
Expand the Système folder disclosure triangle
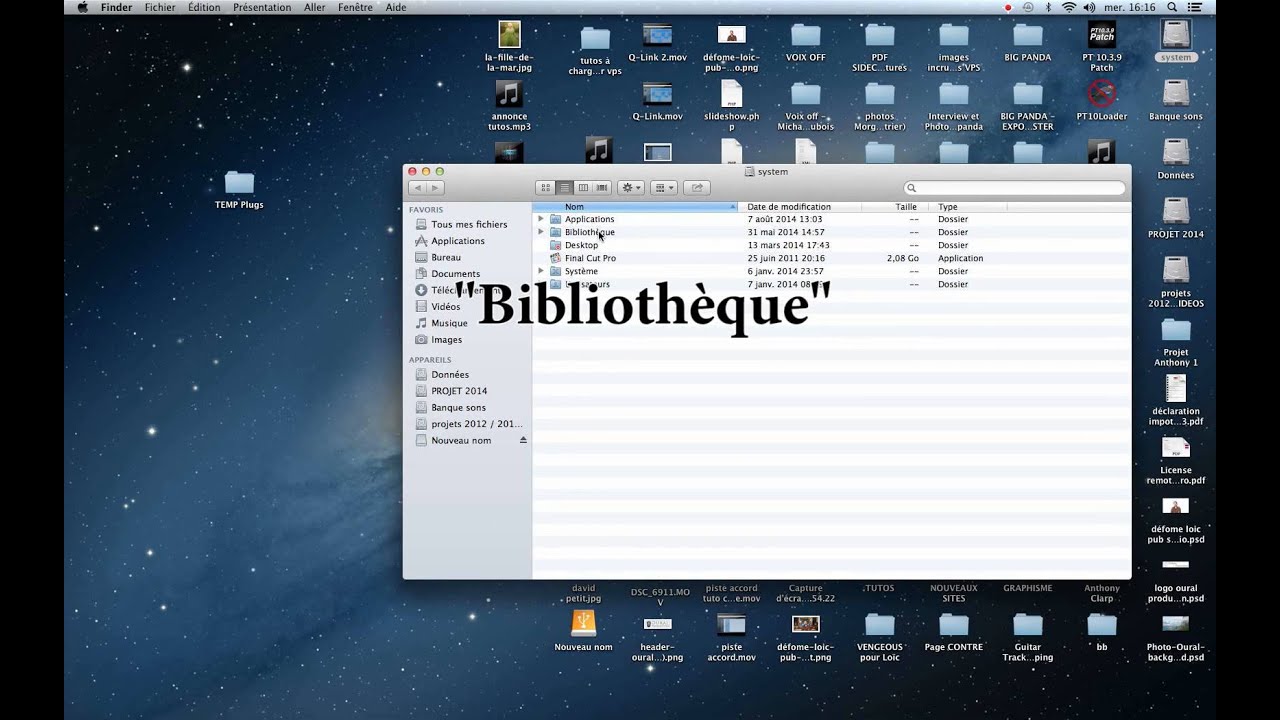[541, 271]
